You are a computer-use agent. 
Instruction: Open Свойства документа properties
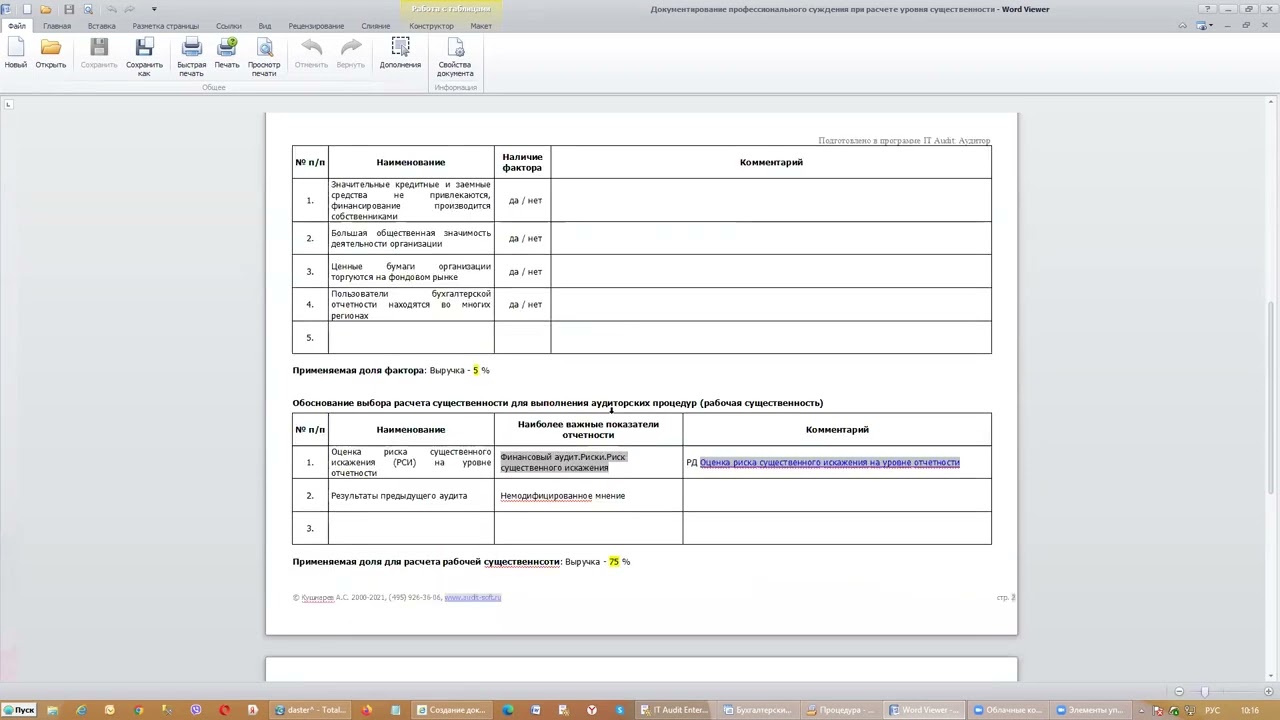[455, 57]
